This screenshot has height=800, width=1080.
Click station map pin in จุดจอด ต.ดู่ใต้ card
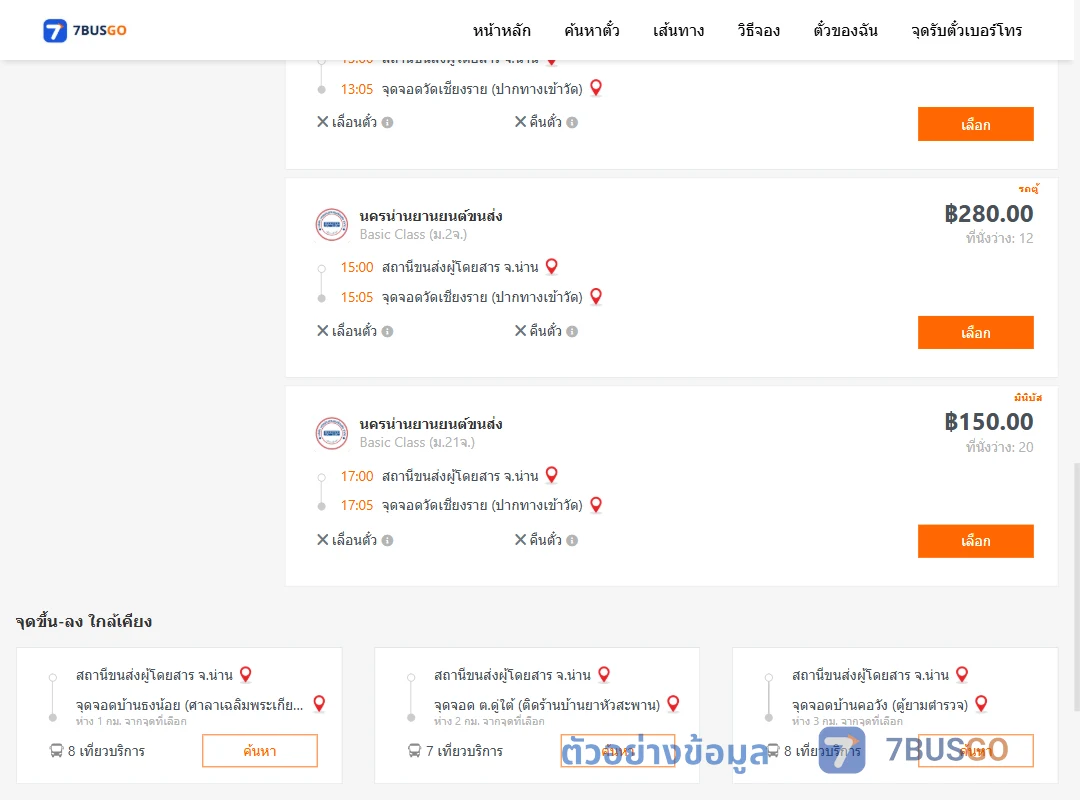[604, 675]
